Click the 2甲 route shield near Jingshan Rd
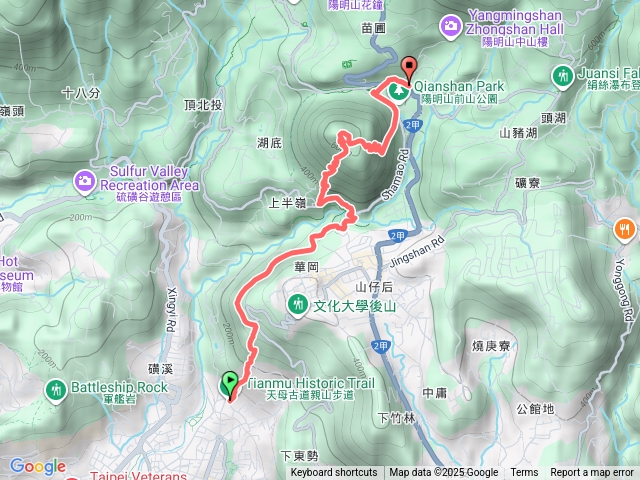This screenshot has width=640, height=480. pos(397,236)
